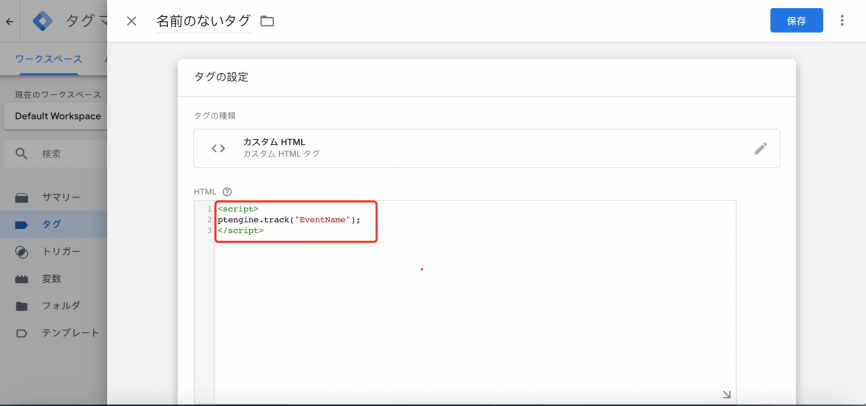Click the Google Tag Manager logo
Viewport: 866px width, 406px height.
[43, 22]
